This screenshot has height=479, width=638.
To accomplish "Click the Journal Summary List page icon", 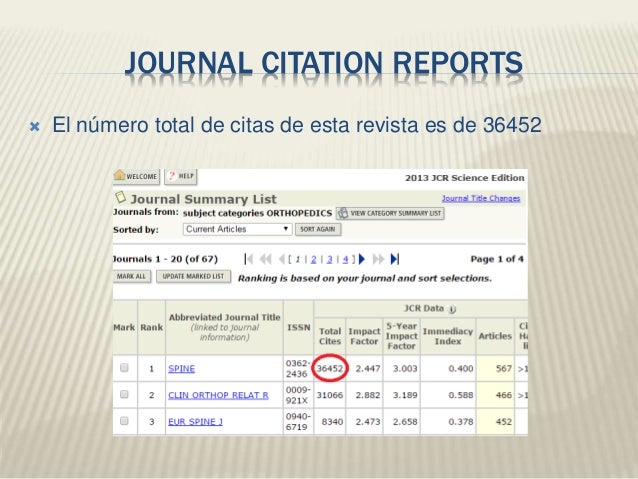I will [x=120, y=197].
